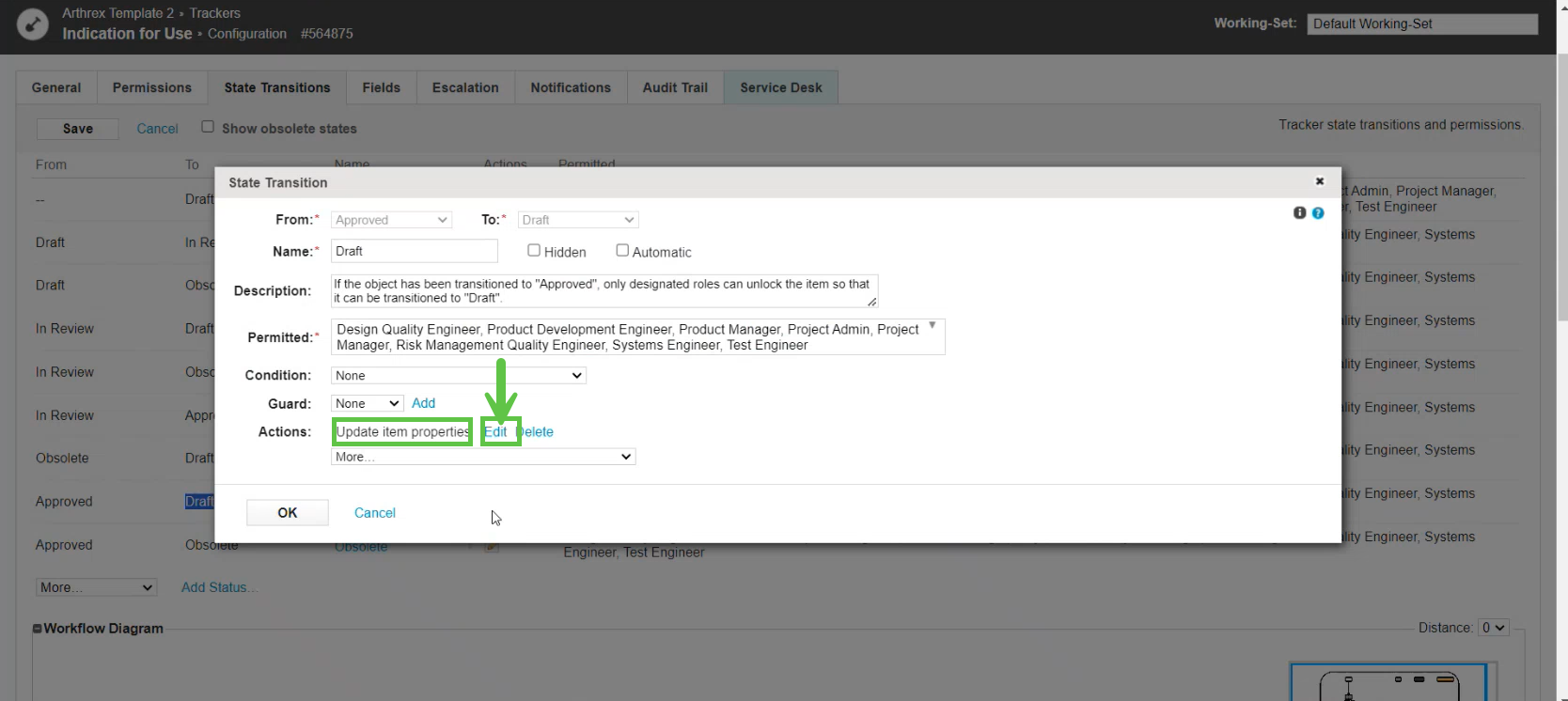Open the Distance dropdown
Image resolution: width=1568 pixels, height=701 pixels.
pyautogui.click(x=1493, y=628)
